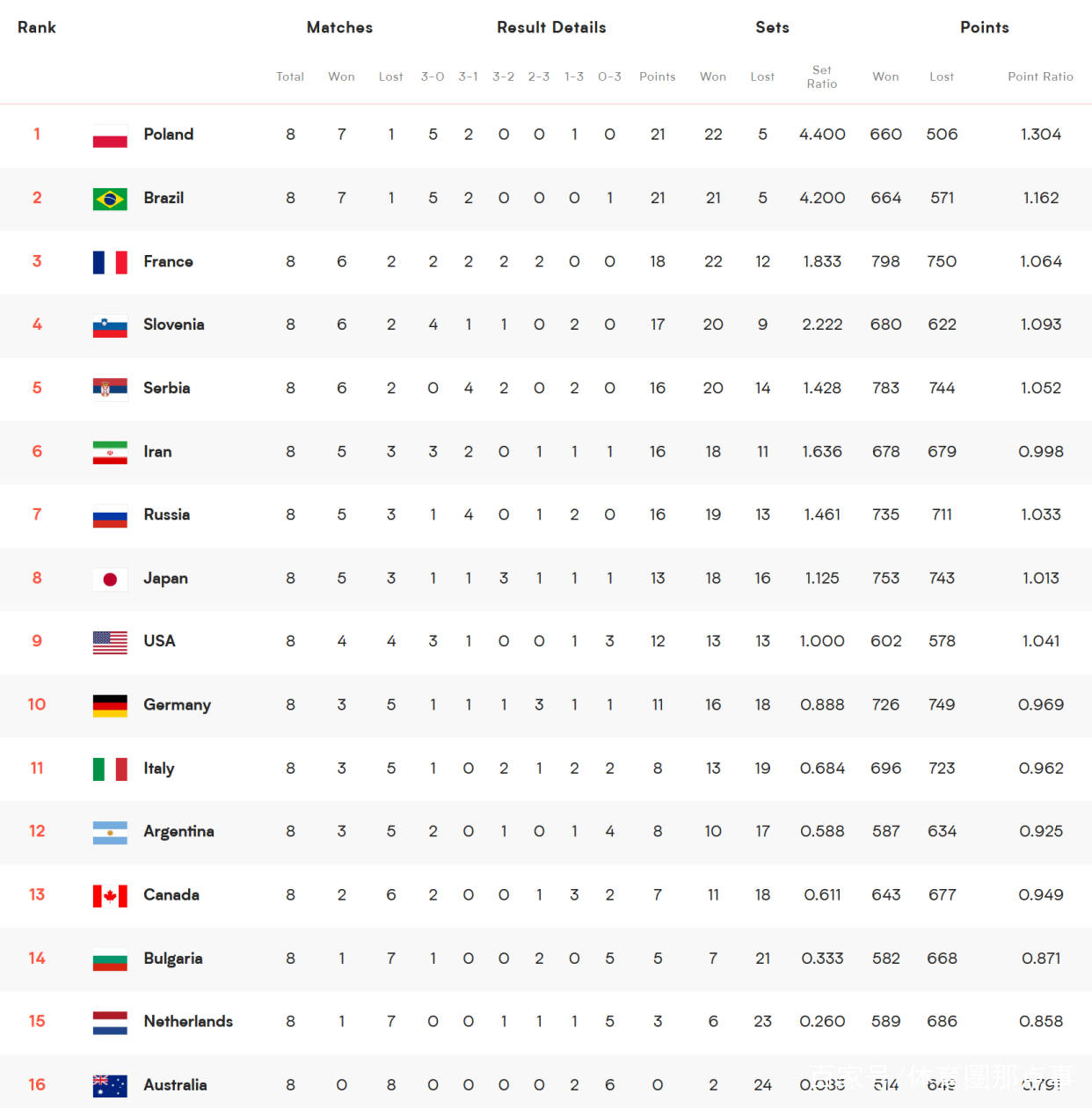
Task: Open the Iran team name
Action: [x=157, y=451]
